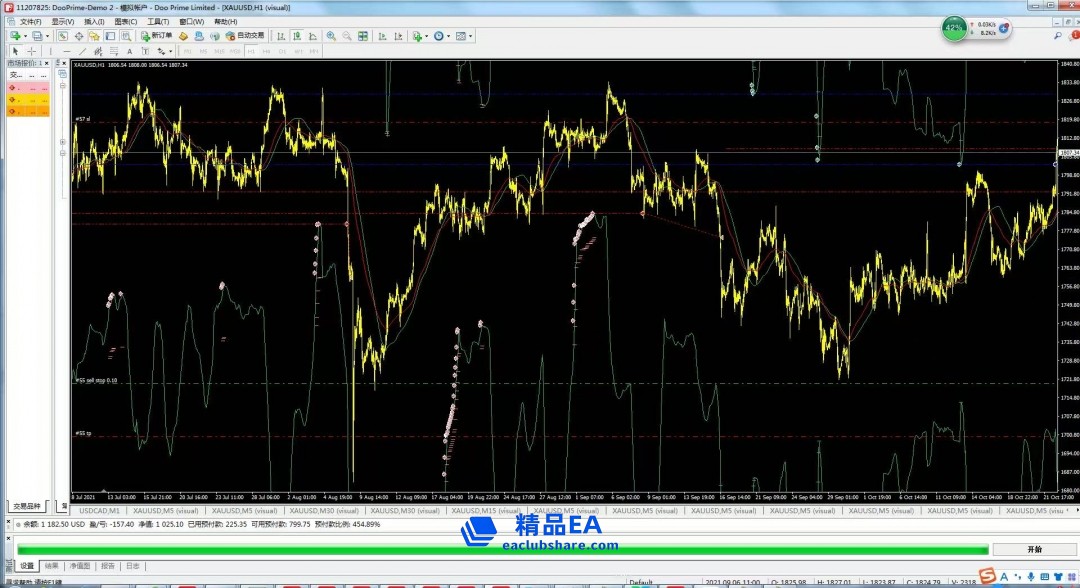Toggle the 自动交易 AutoTrading button
This screenshot has width=1080, height=588.
tap(245, 36)
